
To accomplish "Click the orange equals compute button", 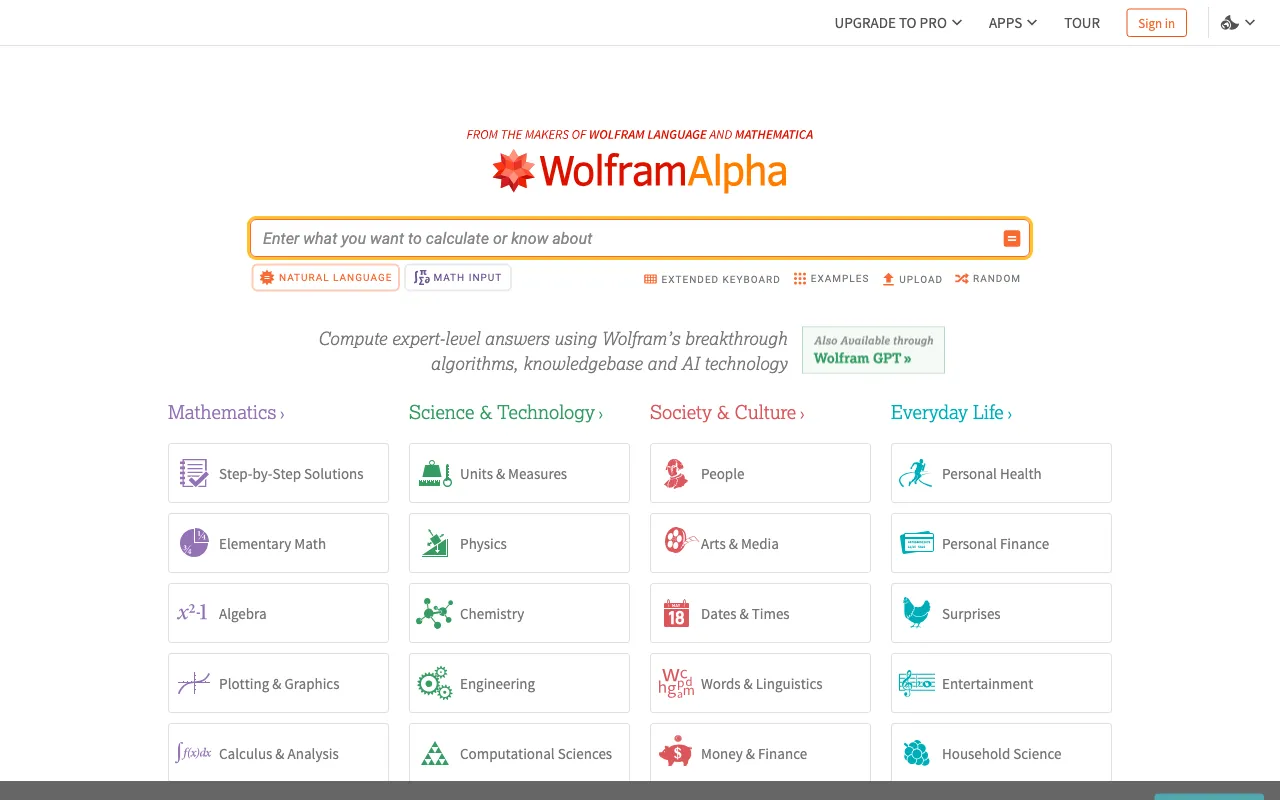I will (x=1011, y=238).
